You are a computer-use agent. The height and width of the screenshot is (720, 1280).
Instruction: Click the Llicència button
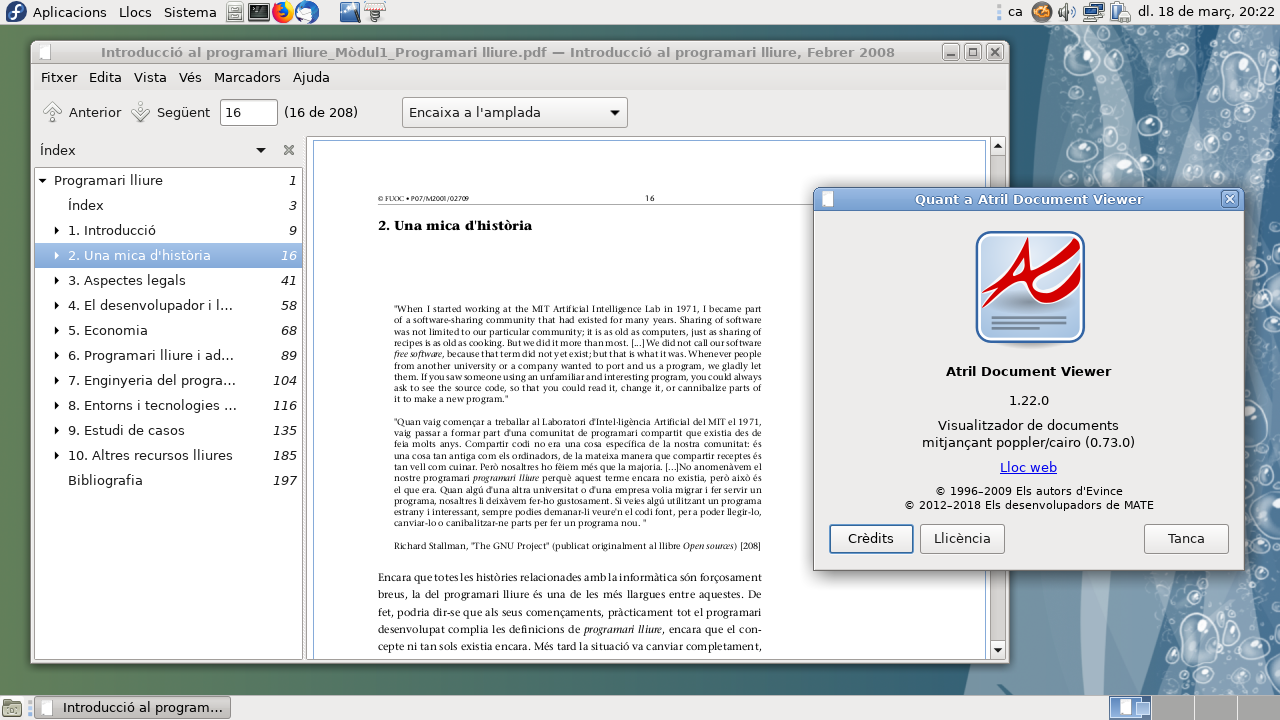tap(962, 539)
